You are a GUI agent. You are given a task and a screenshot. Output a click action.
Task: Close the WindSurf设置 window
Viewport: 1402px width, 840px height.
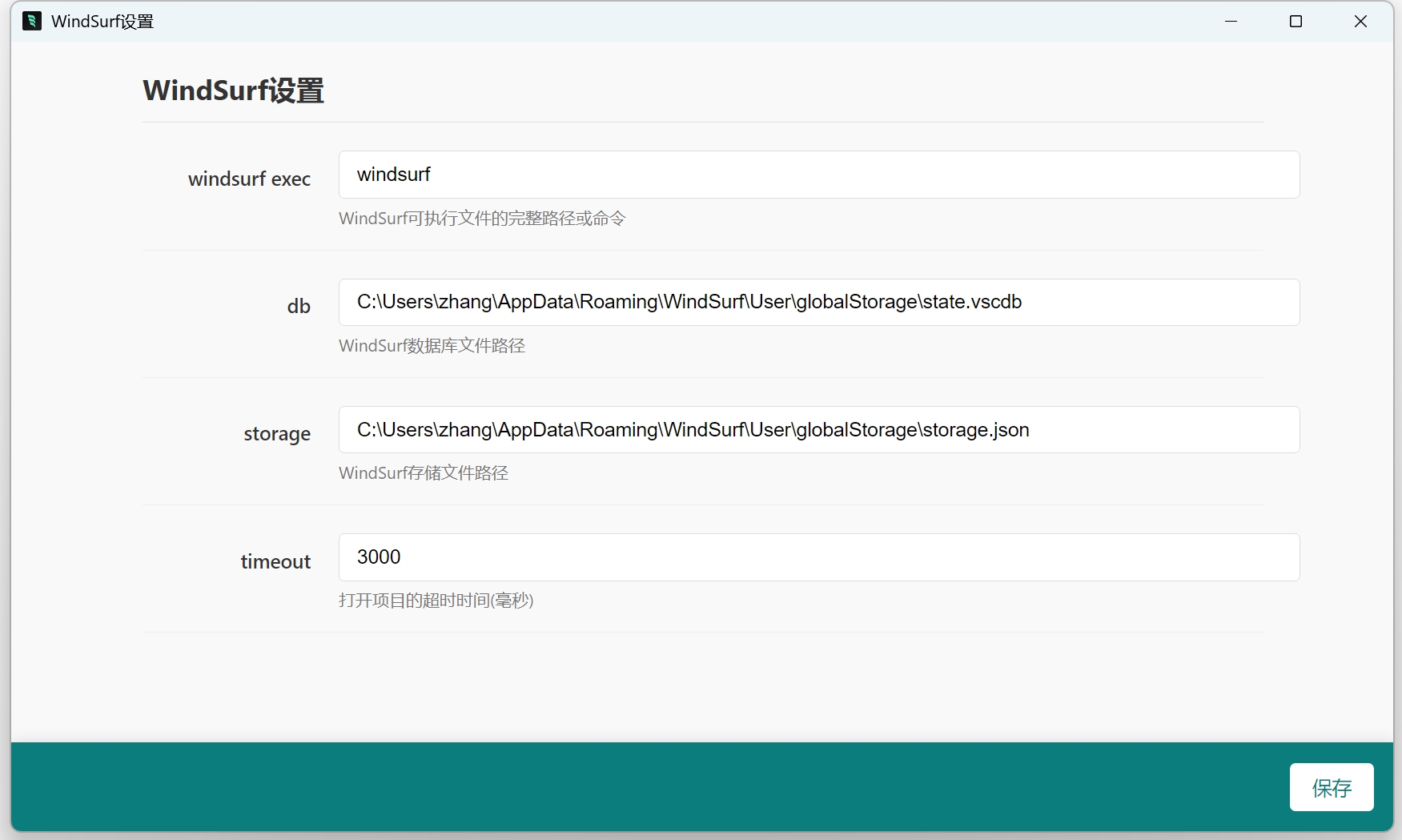1360,22
